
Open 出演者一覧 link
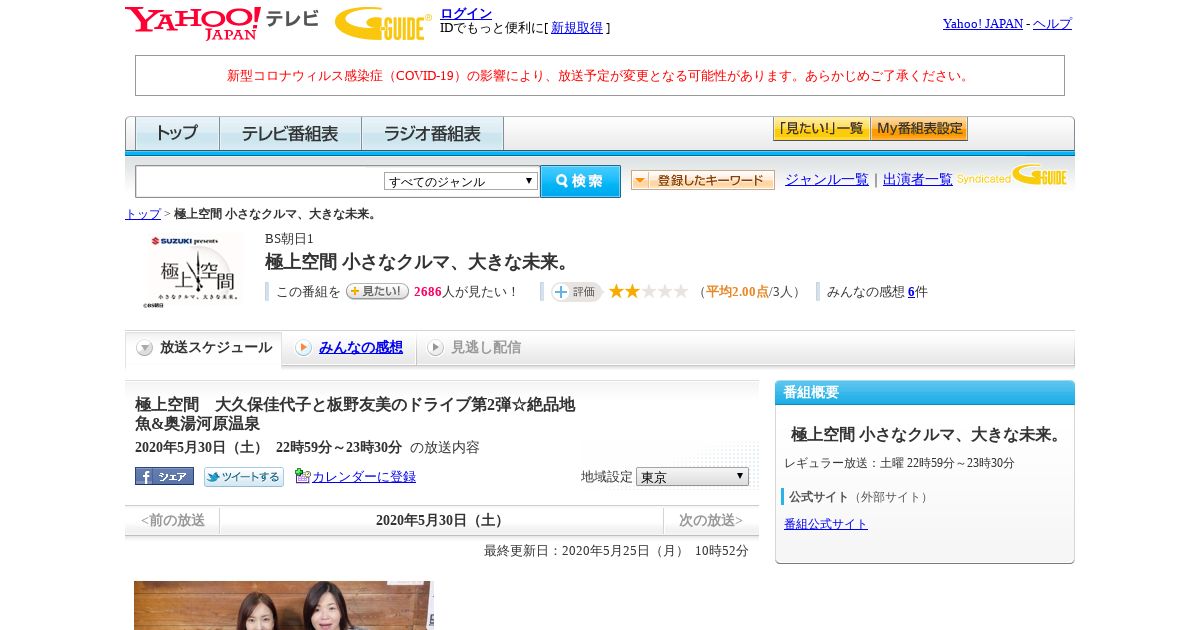(x=918, y=180)
